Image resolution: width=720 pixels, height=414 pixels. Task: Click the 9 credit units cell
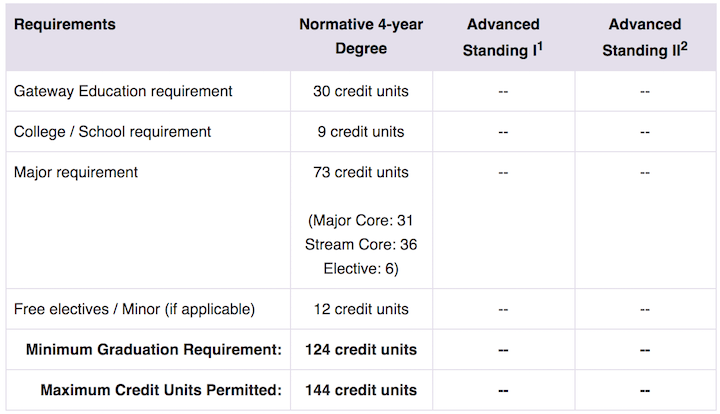click(360, 131)
